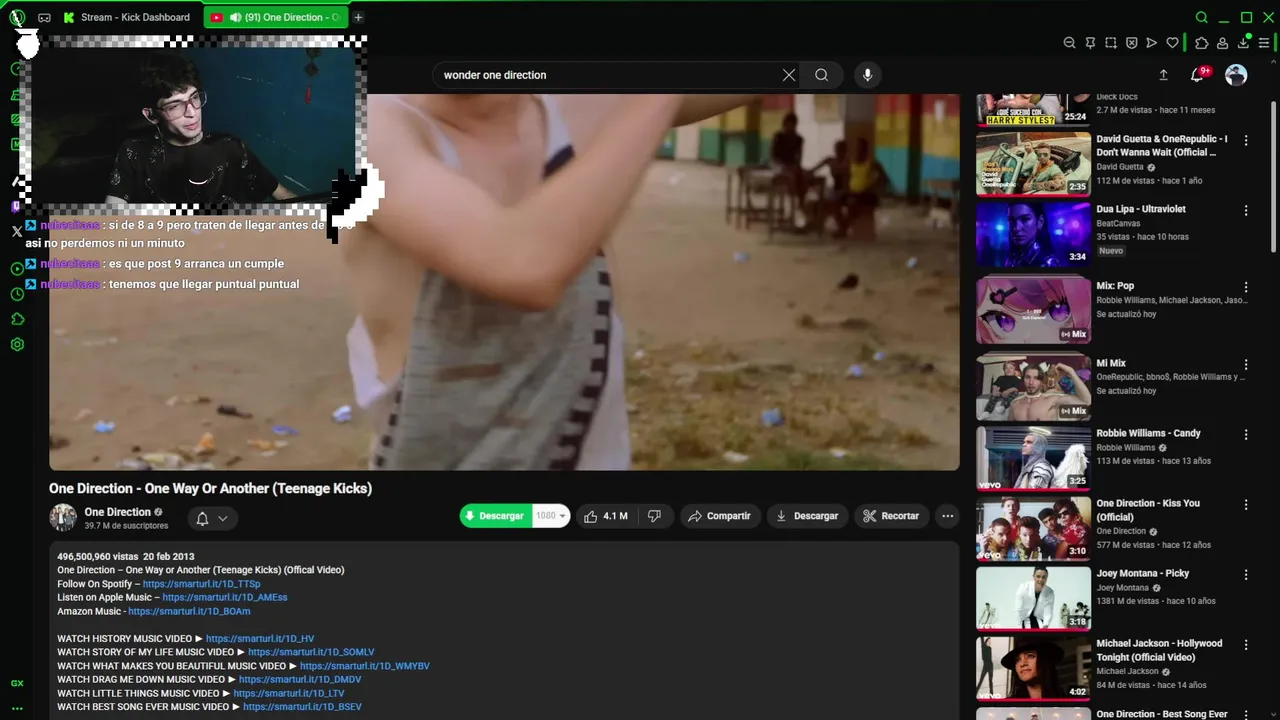Image resolution: width=1280 pixels, height=720 pixels.
Task: Open more actions ellipsis under video
Action: 947,516
